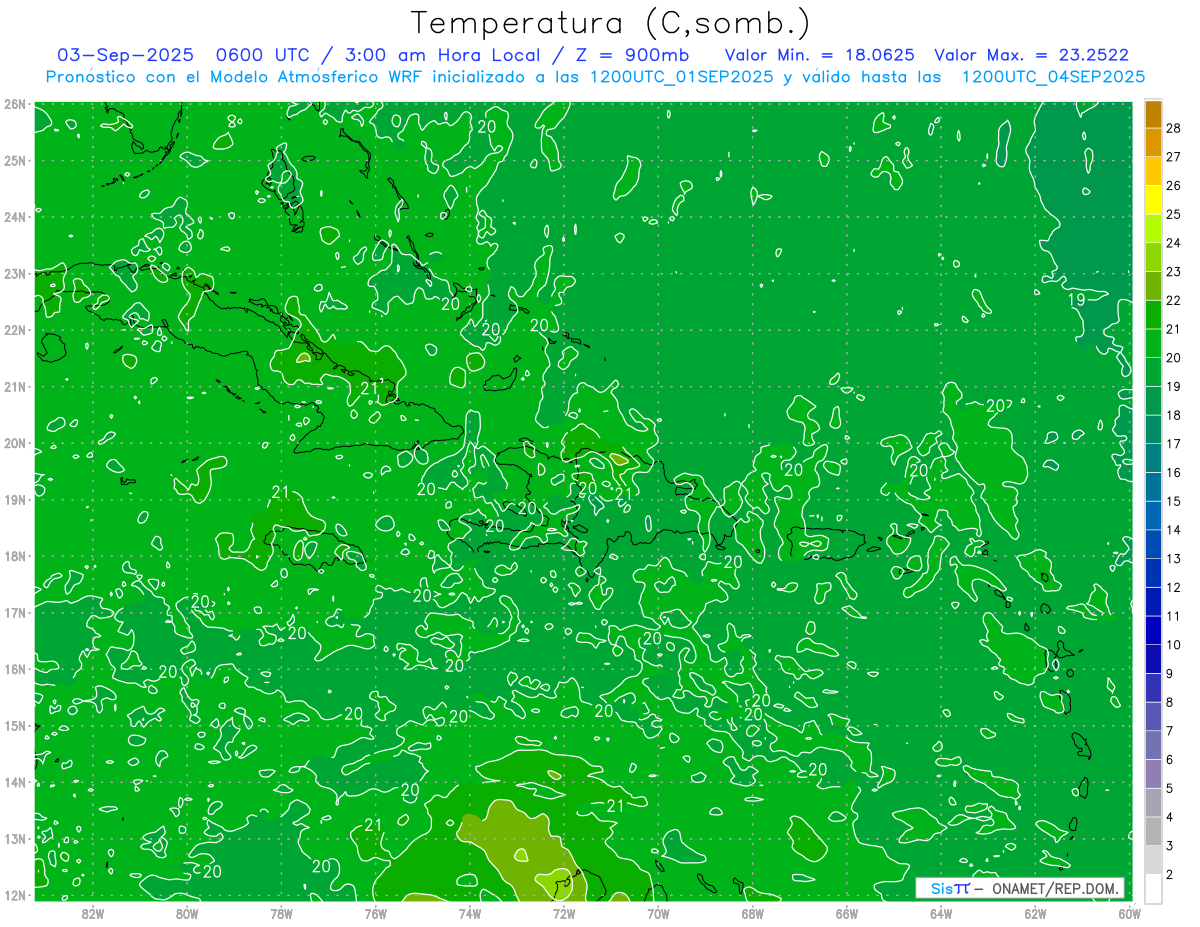This screenshot has height=927, width=1200.
Task: Click the "68W" longitude axis label
Action: point(753,912)
